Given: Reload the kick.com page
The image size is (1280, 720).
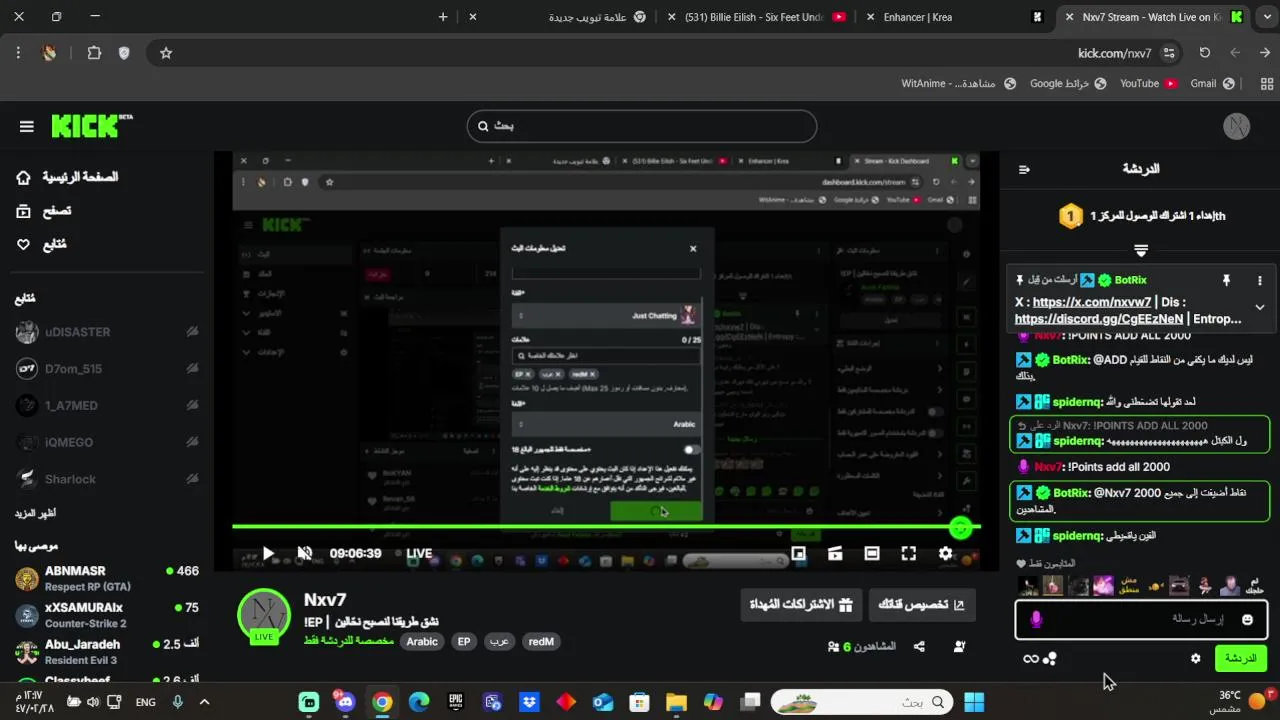Looking at the screenshot, I should tap(1205, 53).
